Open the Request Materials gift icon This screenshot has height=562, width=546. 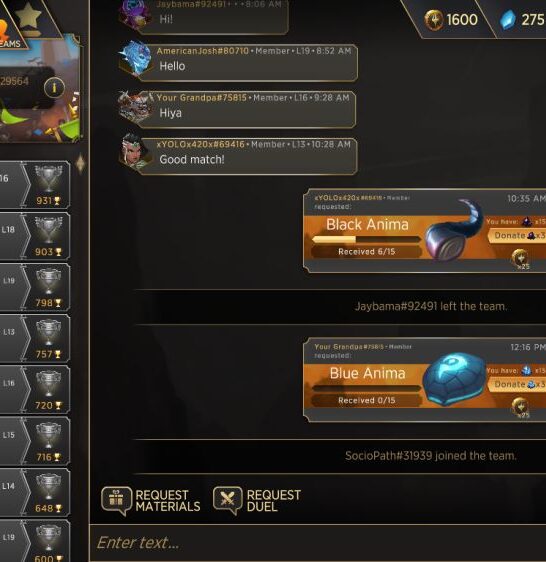[x=116, y=500]
